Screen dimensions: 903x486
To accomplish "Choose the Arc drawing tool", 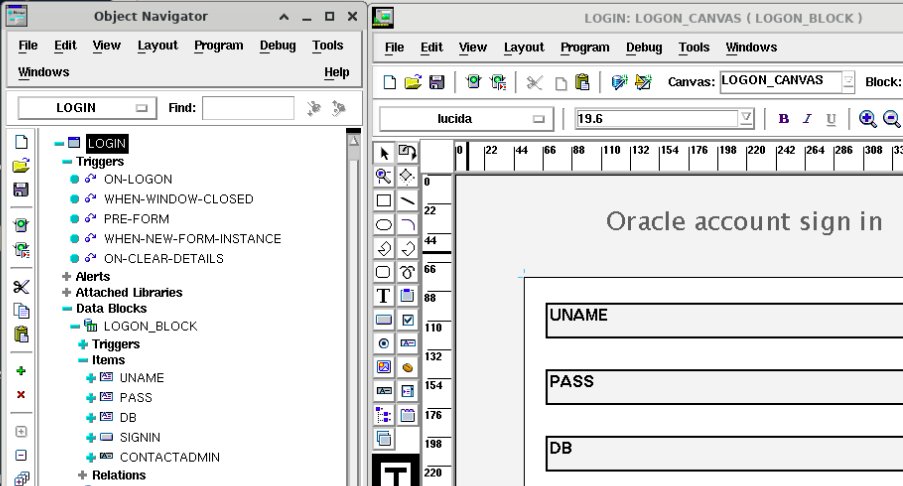I will click(x=407, y=225).
